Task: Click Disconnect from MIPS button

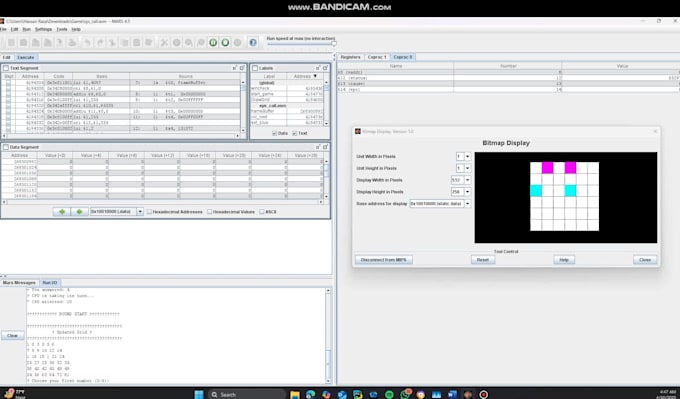Action: point(384,260)
